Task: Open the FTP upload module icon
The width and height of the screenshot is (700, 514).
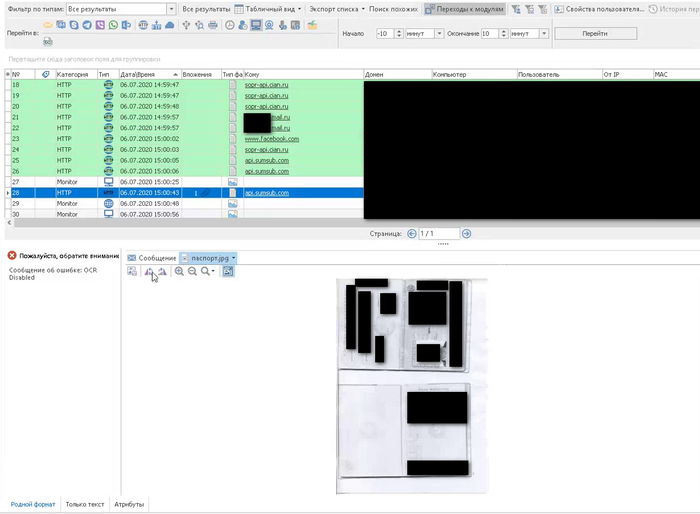Action: coord(156,25)
